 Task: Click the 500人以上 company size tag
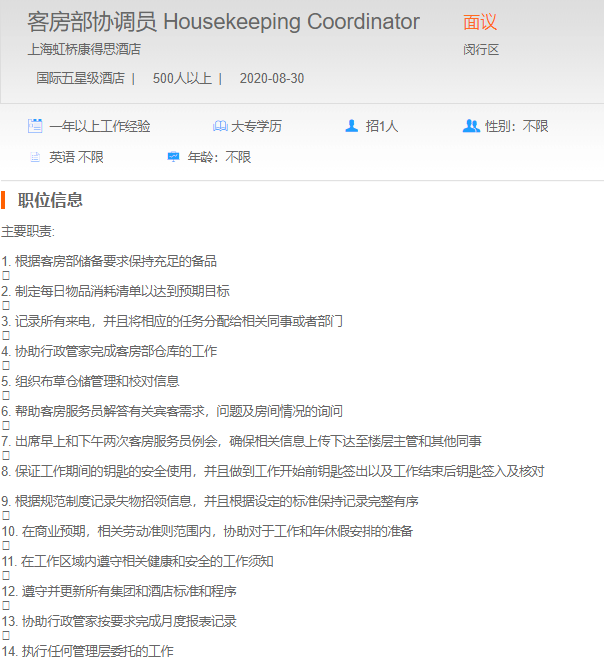[181, 78]
